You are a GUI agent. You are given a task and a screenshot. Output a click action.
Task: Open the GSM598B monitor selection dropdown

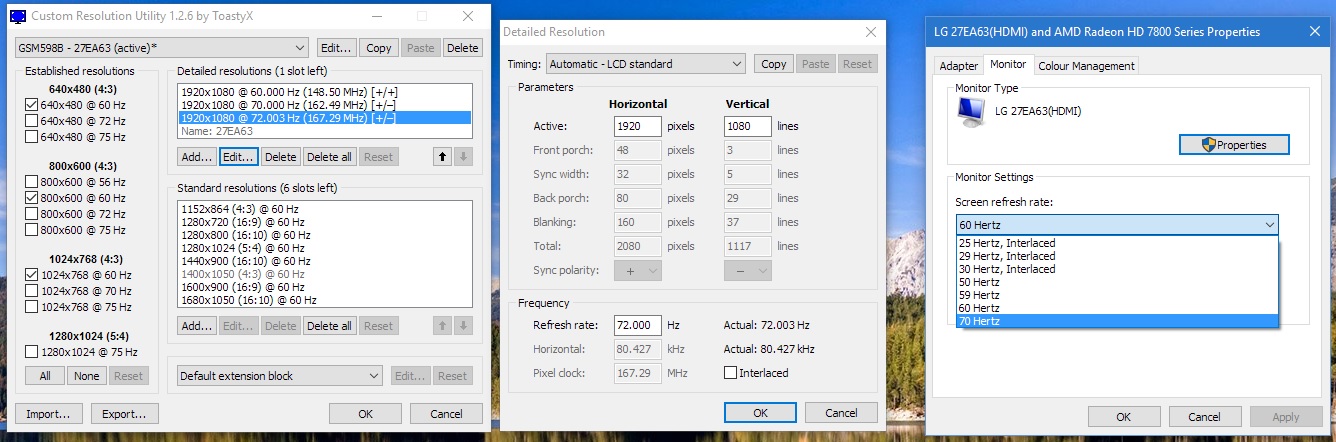tap(162, 48)
